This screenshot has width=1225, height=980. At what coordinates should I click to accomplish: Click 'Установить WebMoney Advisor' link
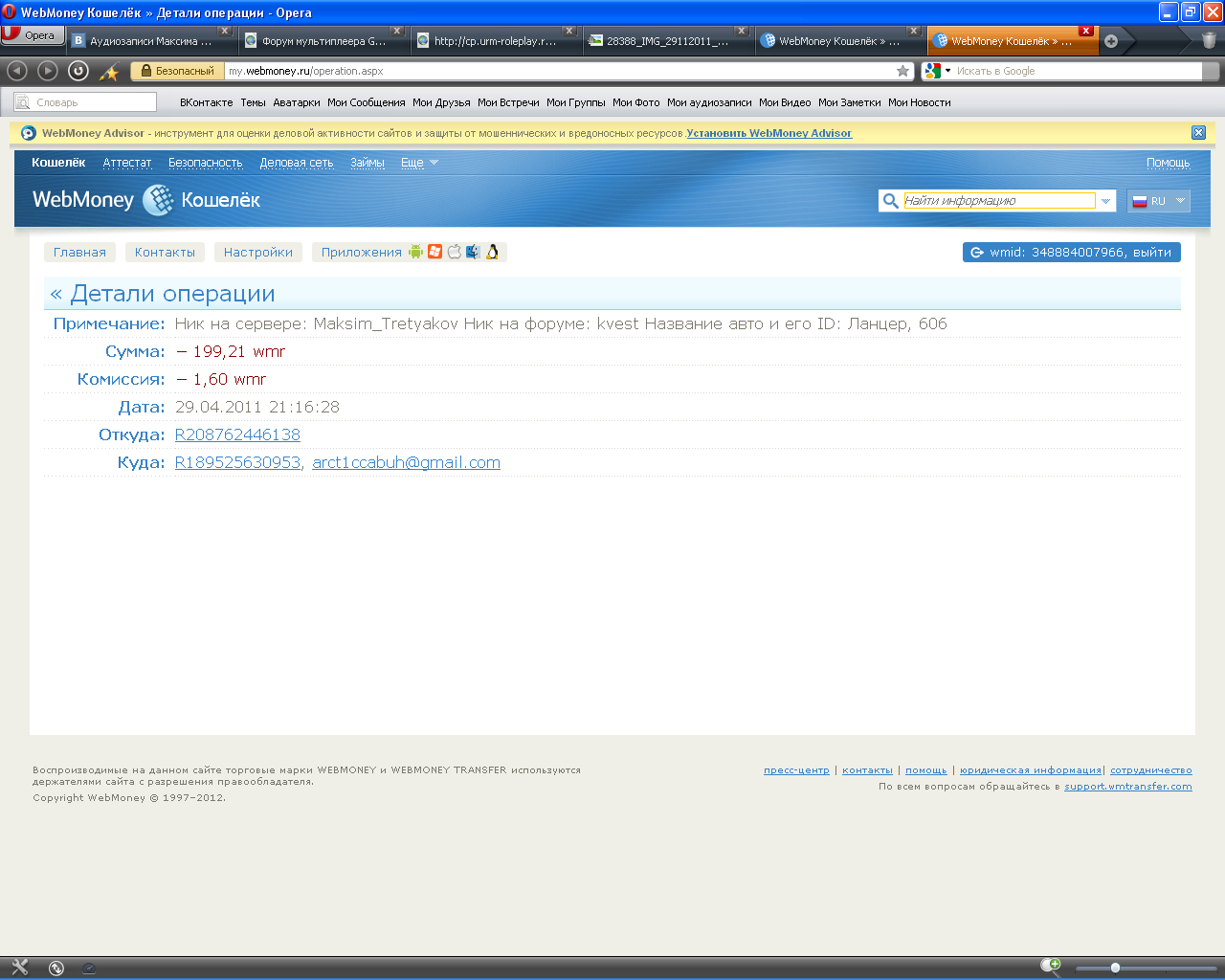click(x=768, y=133)
